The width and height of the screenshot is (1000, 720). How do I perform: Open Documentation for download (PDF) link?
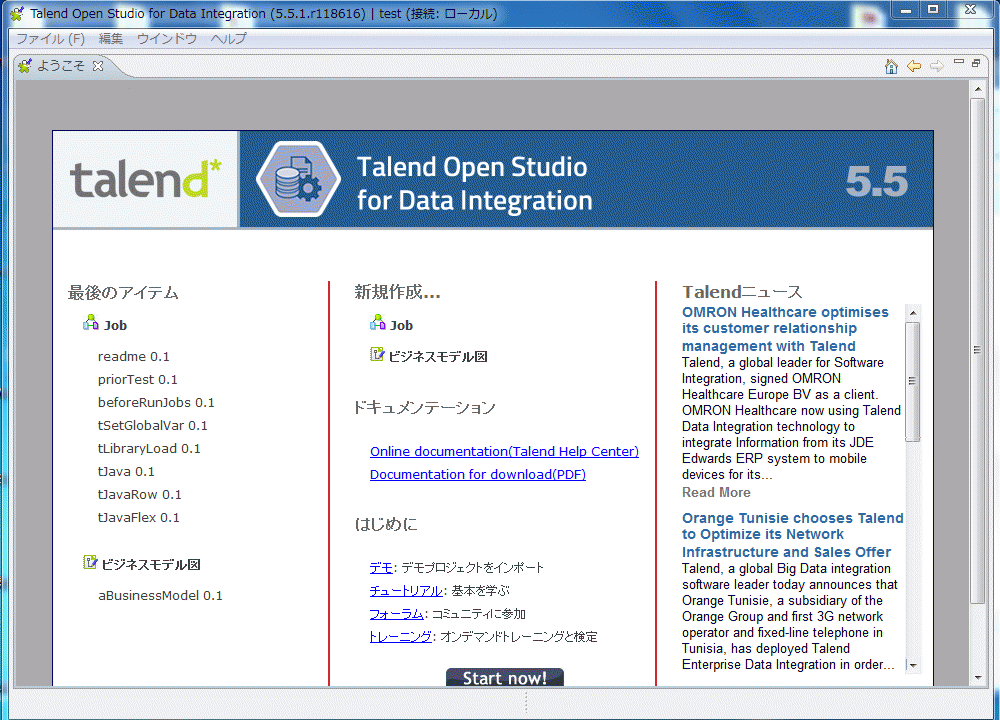tap(478, 474)
